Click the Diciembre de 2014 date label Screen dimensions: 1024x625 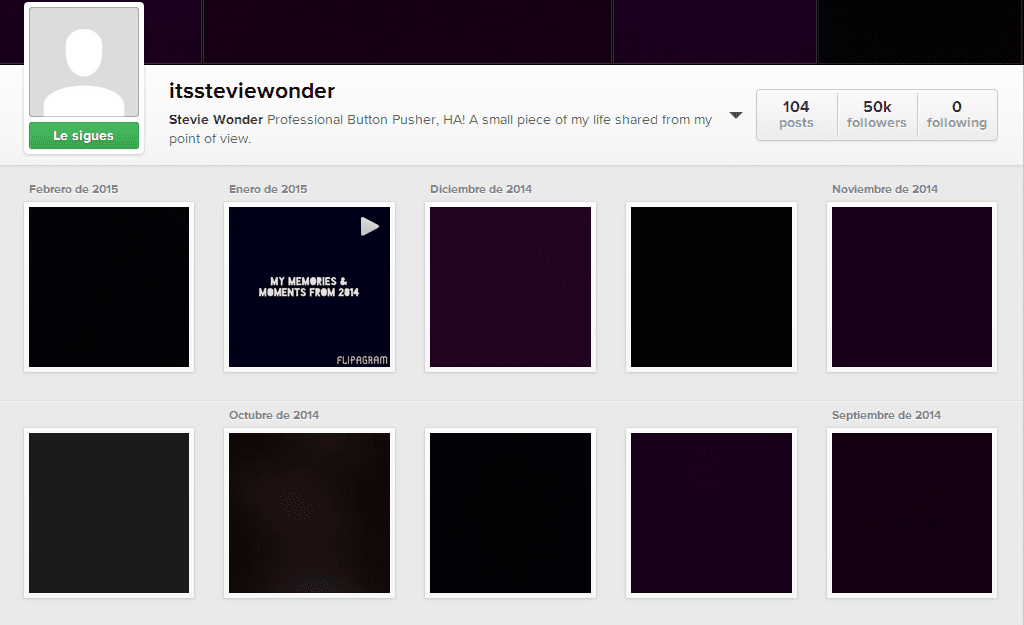(x=481, y=189)
